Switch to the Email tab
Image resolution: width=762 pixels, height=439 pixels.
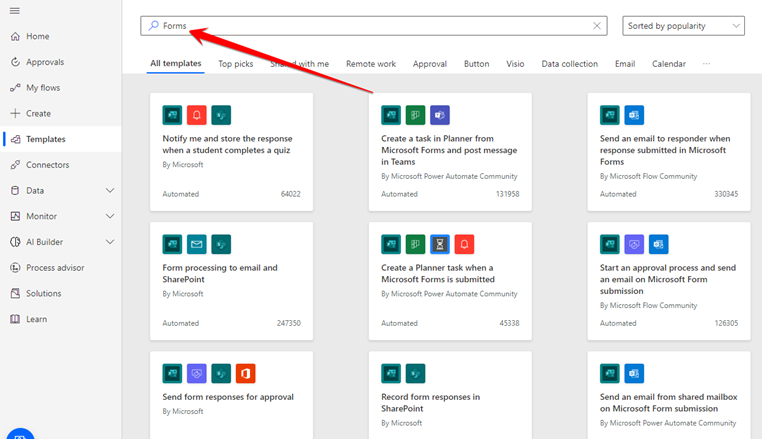click(x=625, y=64)
